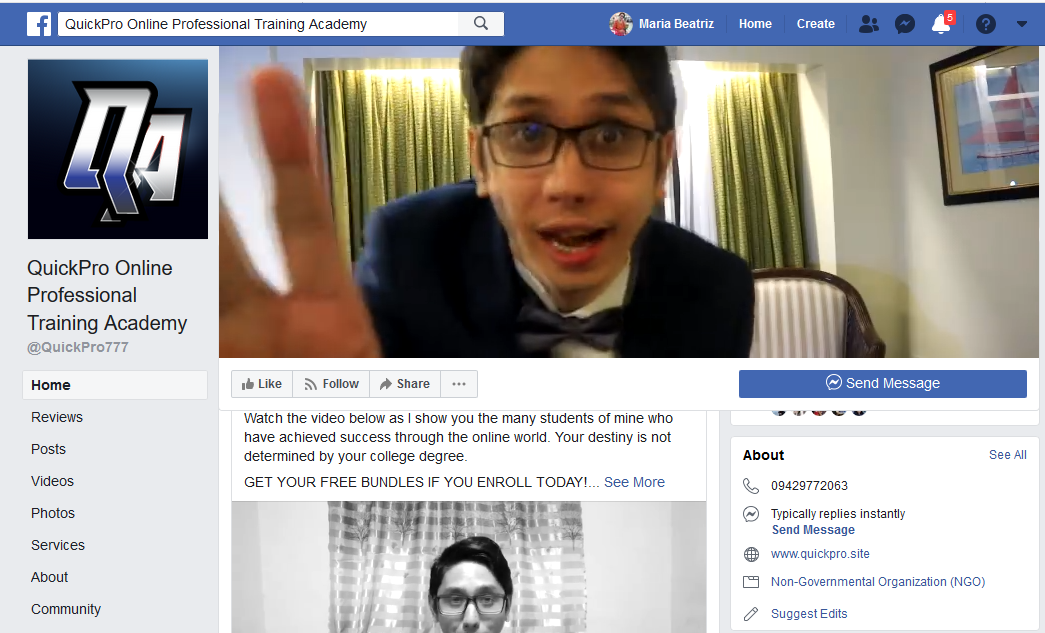The image size is (1045, 633).
Task: Click the QuickPro page logo image
Action: pyautogui.click(x=118, y=149)
